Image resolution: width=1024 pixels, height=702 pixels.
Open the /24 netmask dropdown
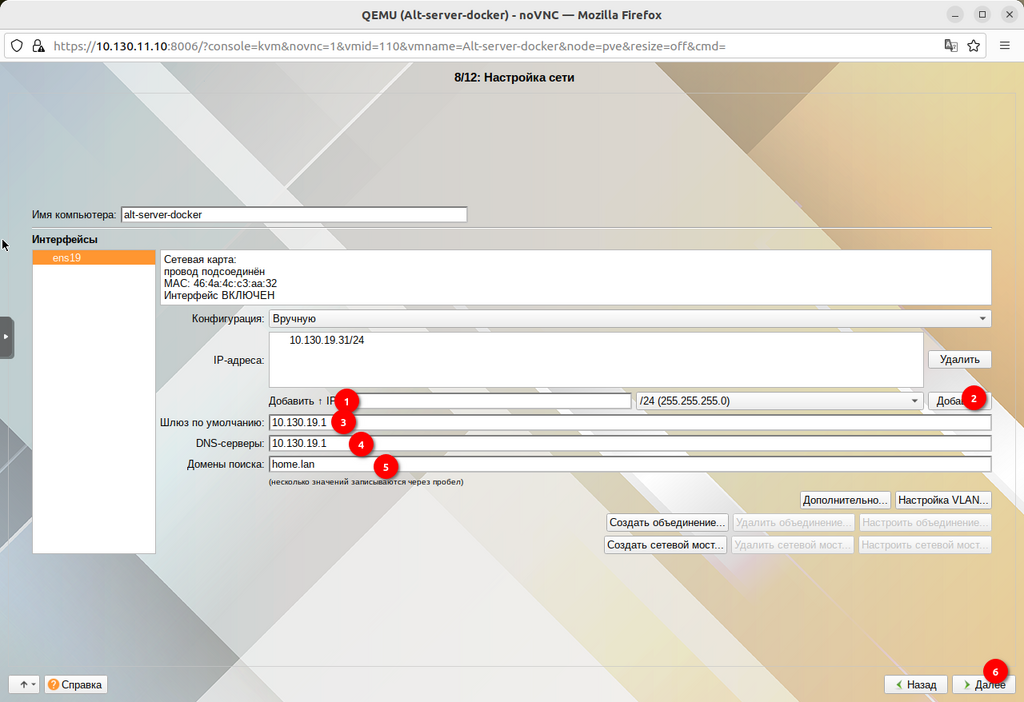(779, 401)
